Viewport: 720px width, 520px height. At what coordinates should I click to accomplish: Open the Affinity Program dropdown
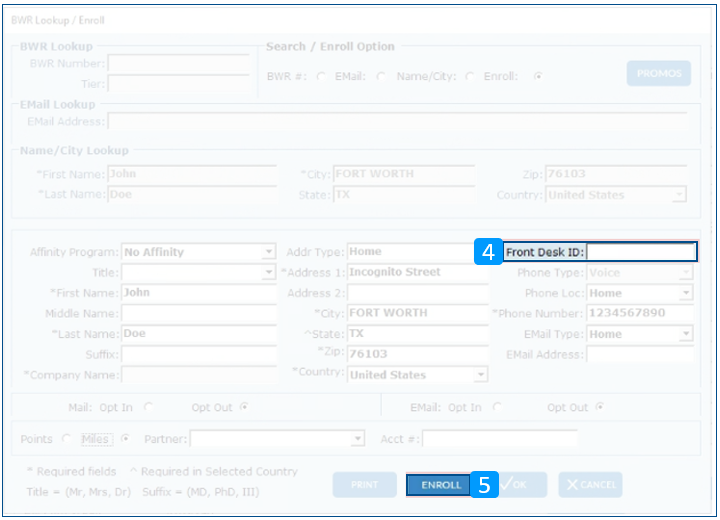tap(269, 253)
